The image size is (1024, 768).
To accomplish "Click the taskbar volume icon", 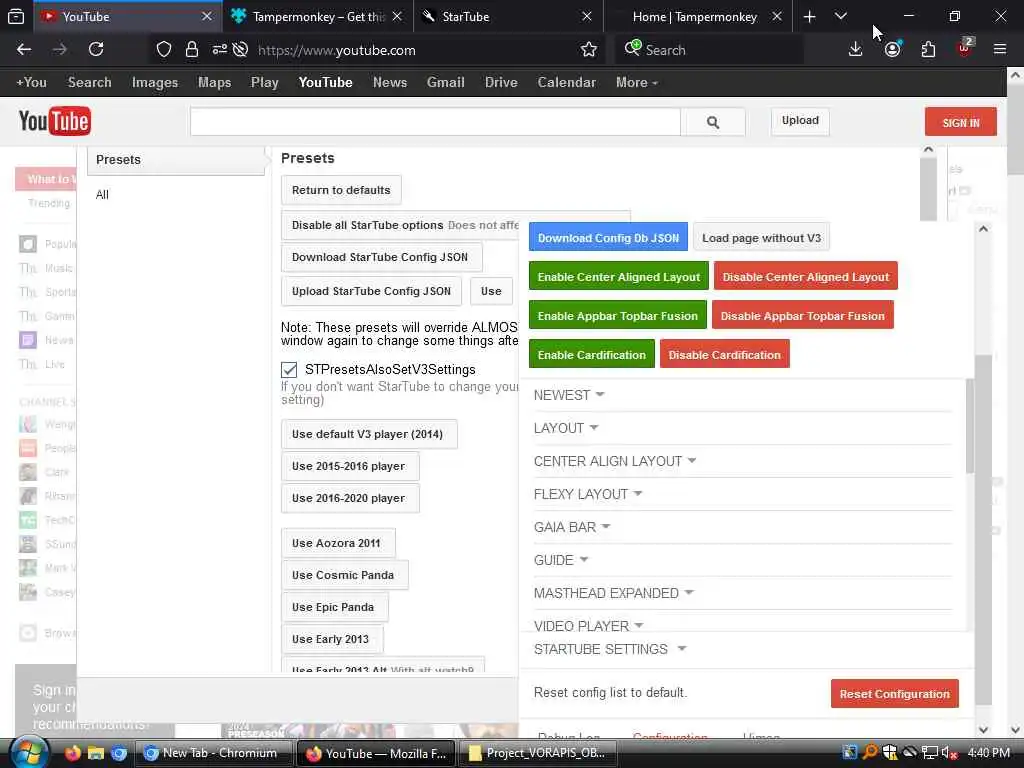I will 950,753.
